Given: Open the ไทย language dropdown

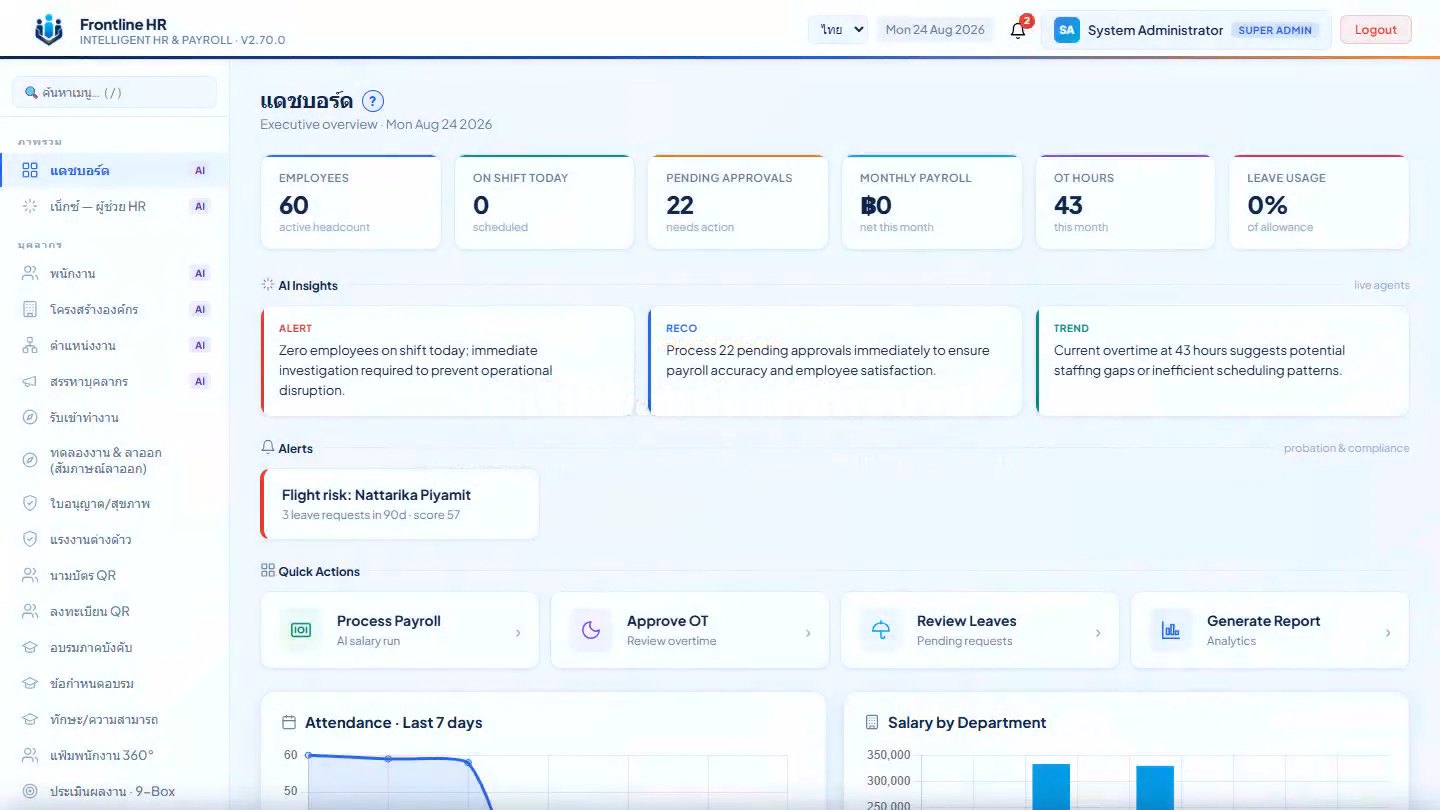Looking at the screenshot, I should pos(837,30).
